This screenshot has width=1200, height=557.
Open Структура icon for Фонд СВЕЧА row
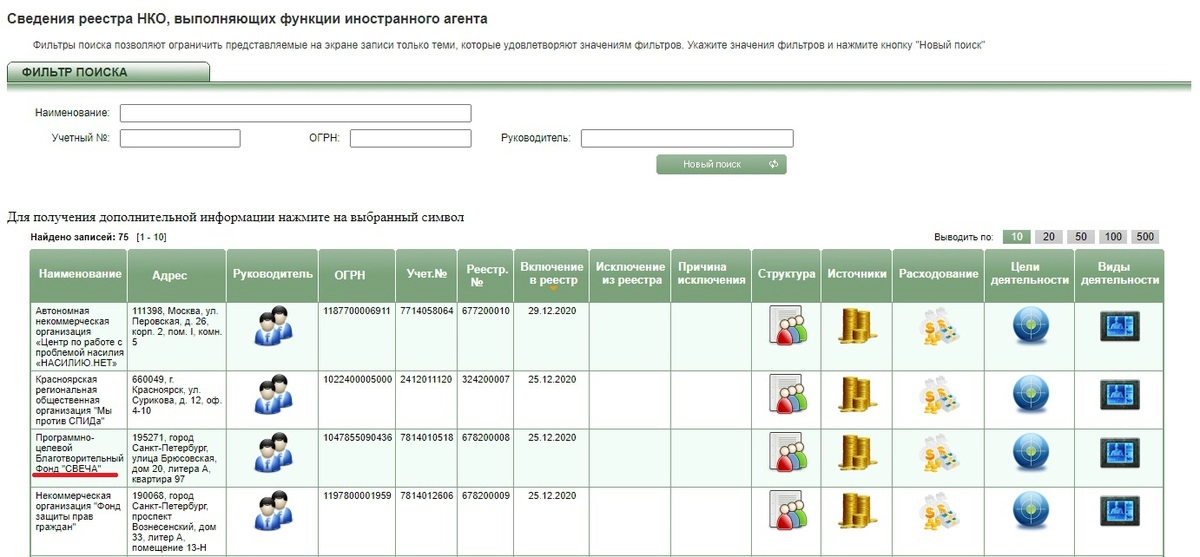coord(786,453)
